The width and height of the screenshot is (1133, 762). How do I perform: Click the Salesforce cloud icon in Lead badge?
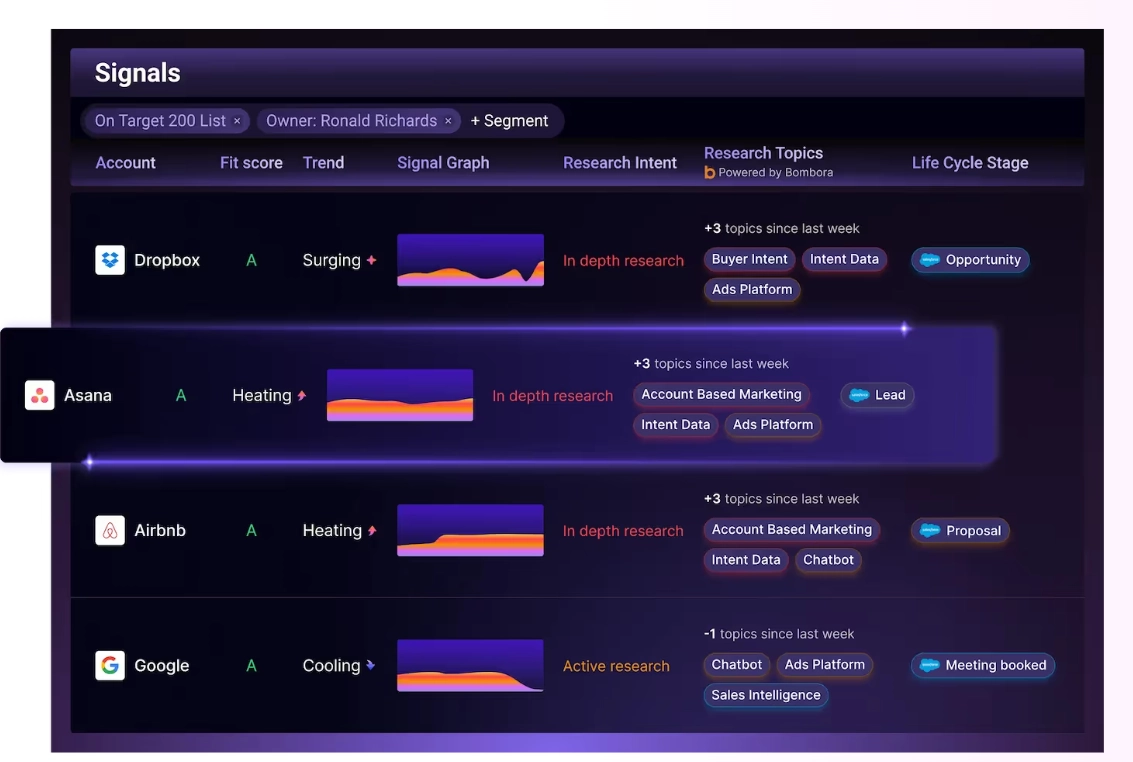(x=859, y=395)
